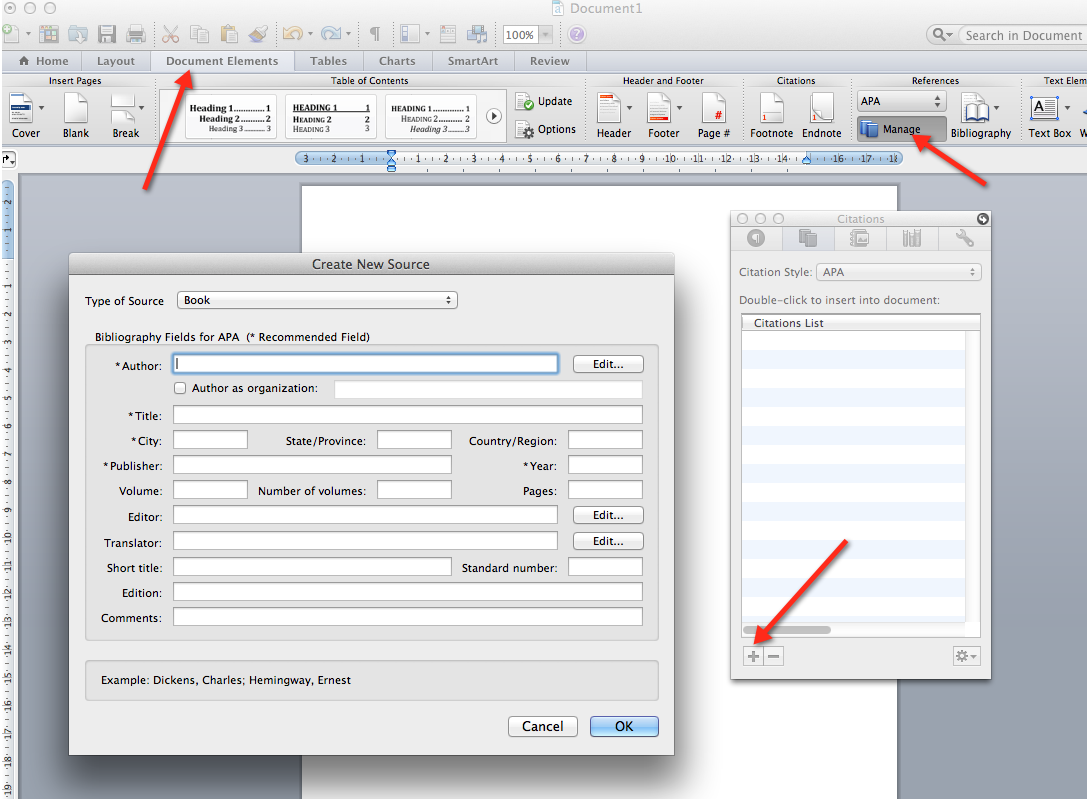The width and height of the screenshot is (1087, 799).
Task: Click the Undo arrow icon
Action: pyautogui.click(x=293, y=33)
